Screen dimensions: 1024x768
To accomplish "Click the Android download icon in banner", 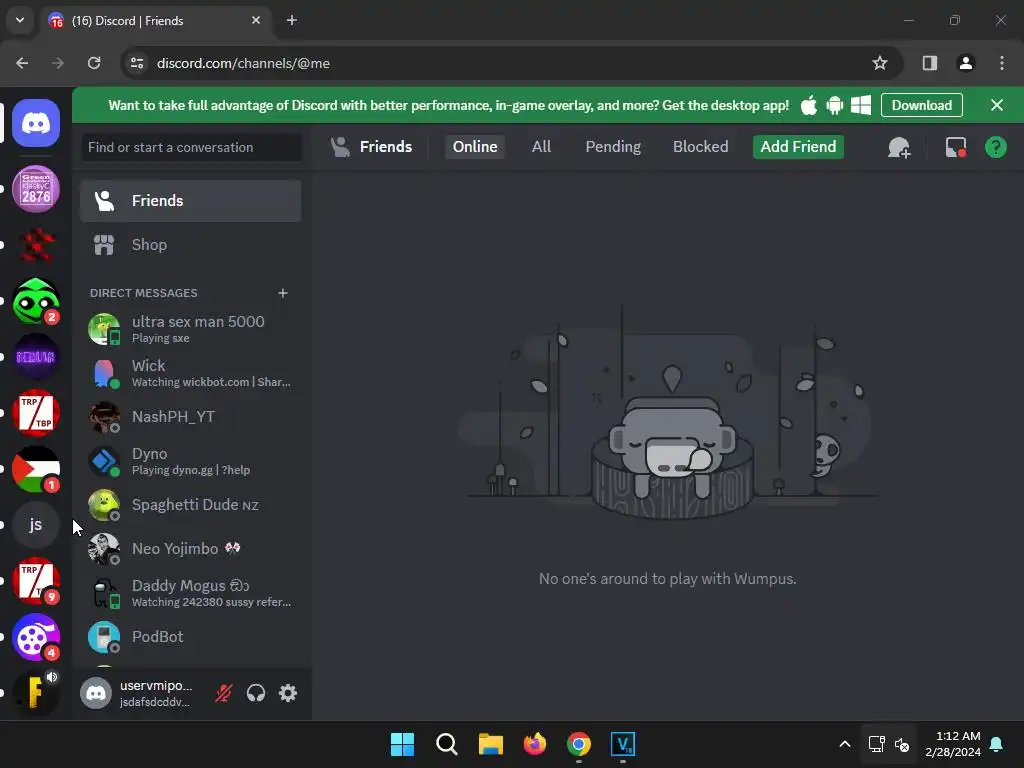I will (x=835, y=105).
